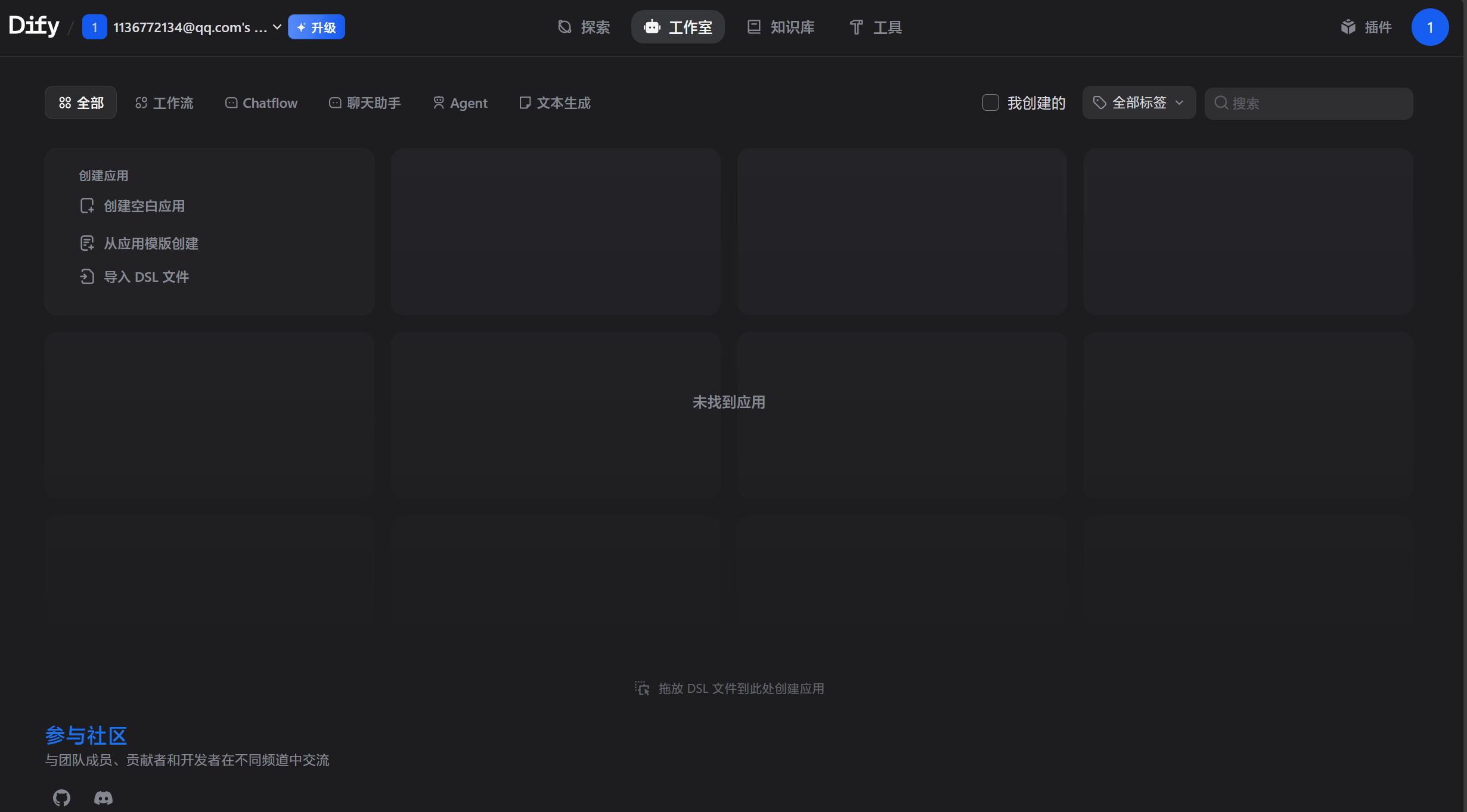
Task: Enable the 我创建的 checkbox
Action: pyautogui.click(x=990, y=103)
